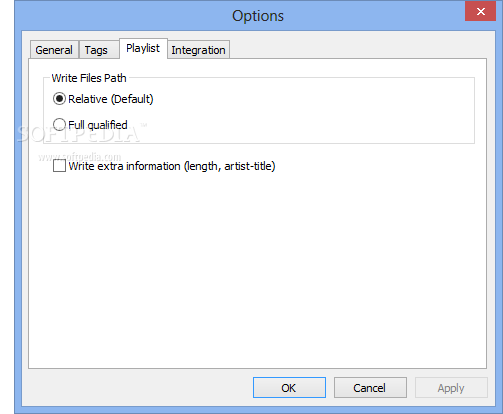Image resolution: width=503 pixels, height=414 pixels.
Task: Click the Options title bar text
Action: coord(258,16)
